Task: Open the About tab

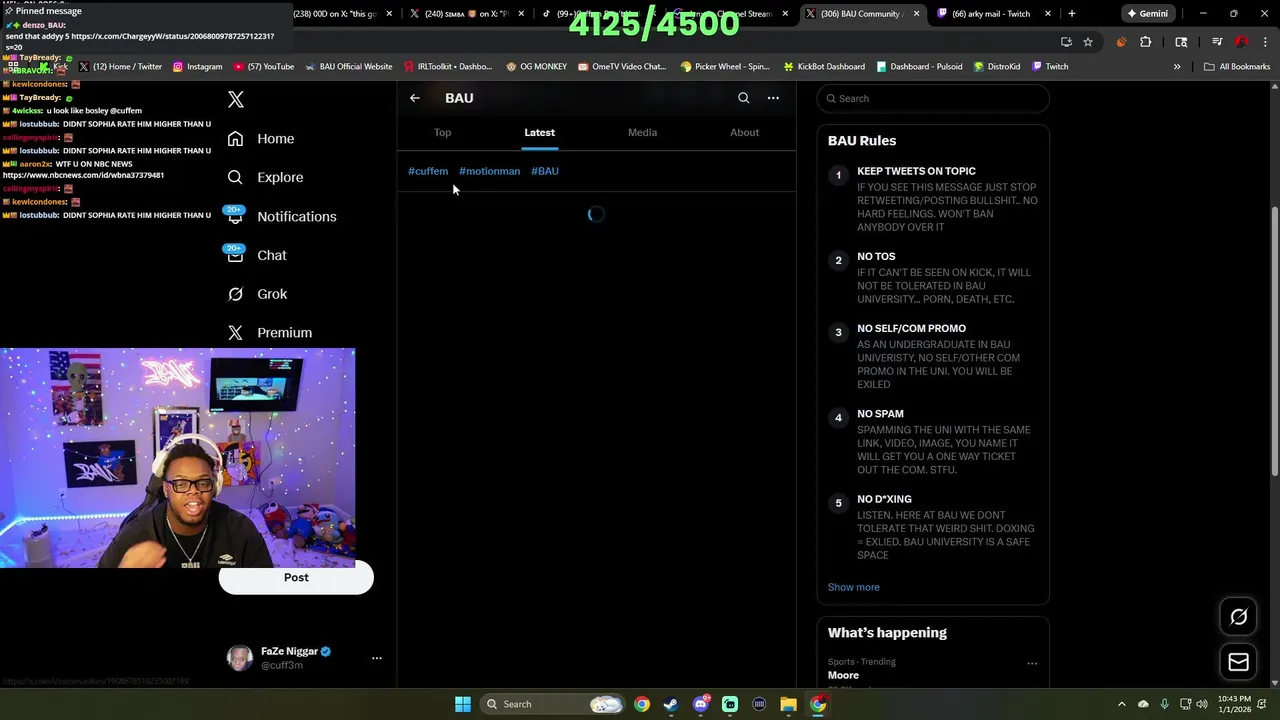Action: pos(744,132)
